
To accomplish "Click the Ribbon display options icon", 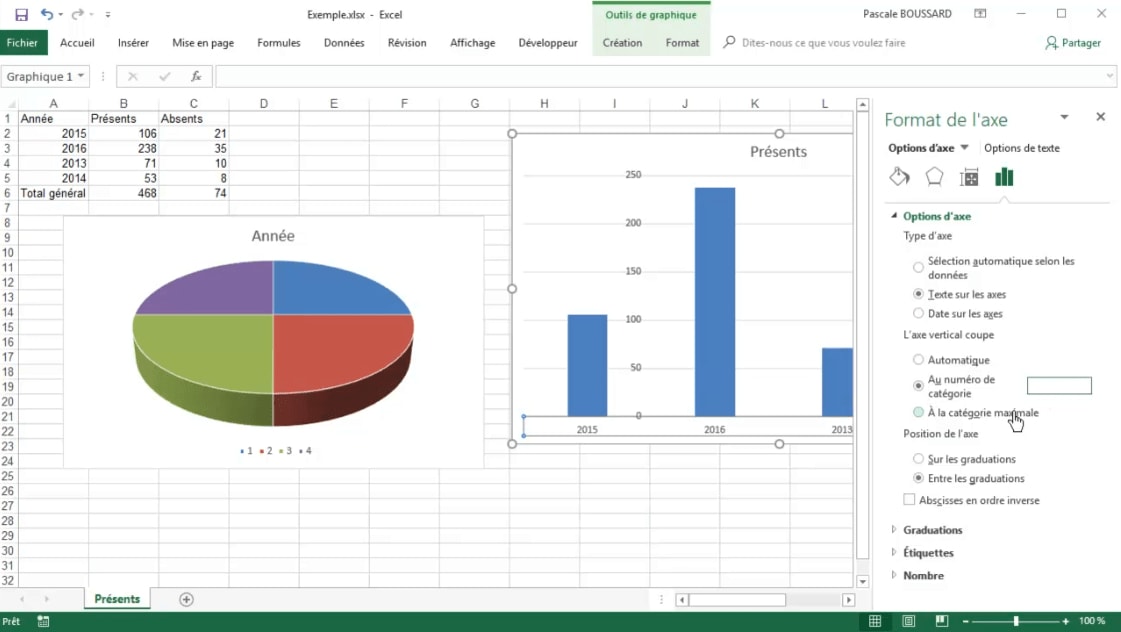I will (x=980, y=14).
